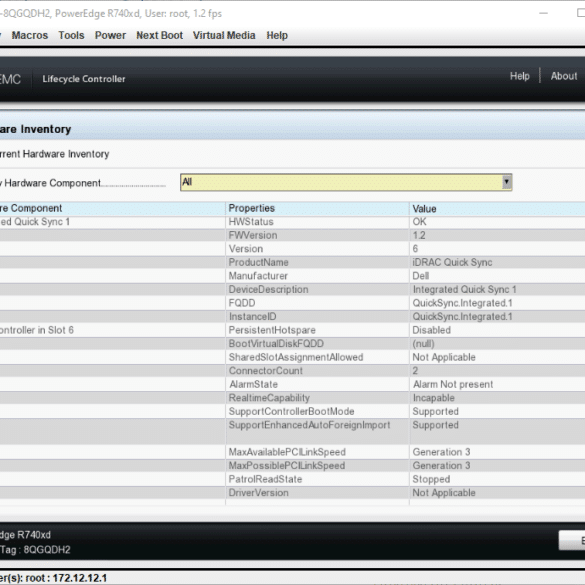Click the Value column header
The image size is (585, 585).
[x=497, y=209]
